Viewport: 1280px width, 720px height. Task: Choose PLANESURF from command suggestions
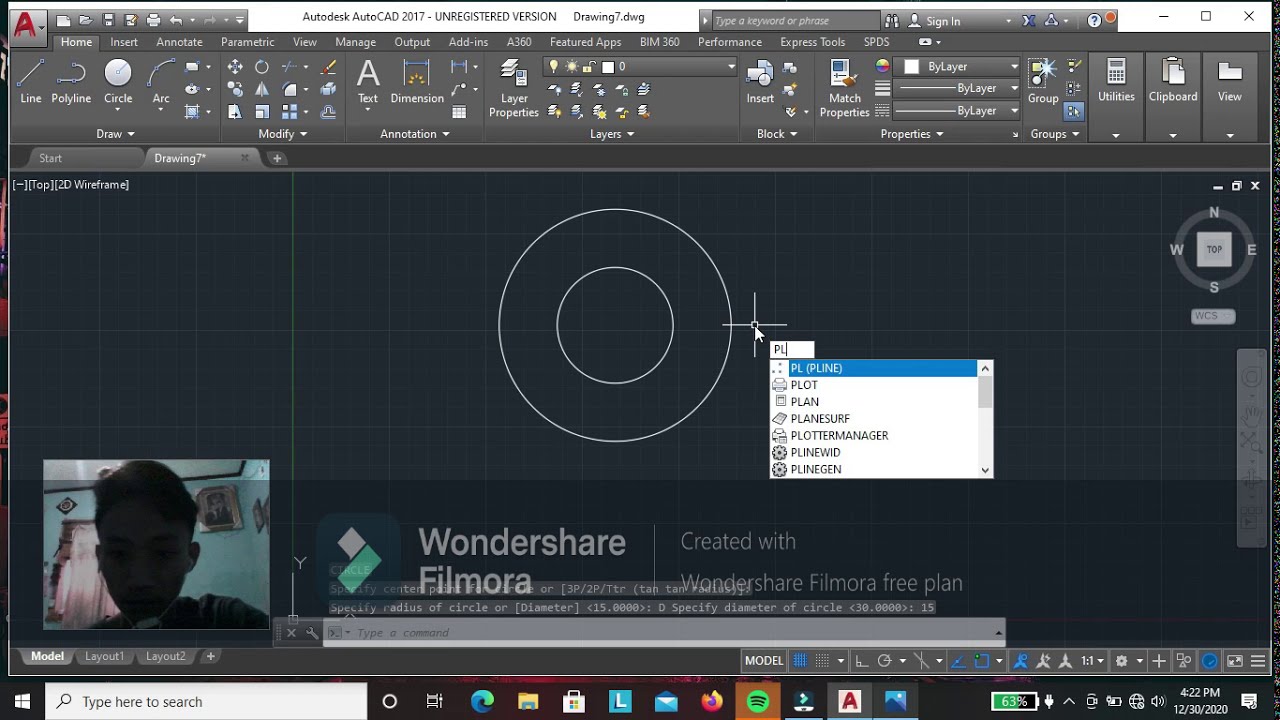(x=873, y=419)
